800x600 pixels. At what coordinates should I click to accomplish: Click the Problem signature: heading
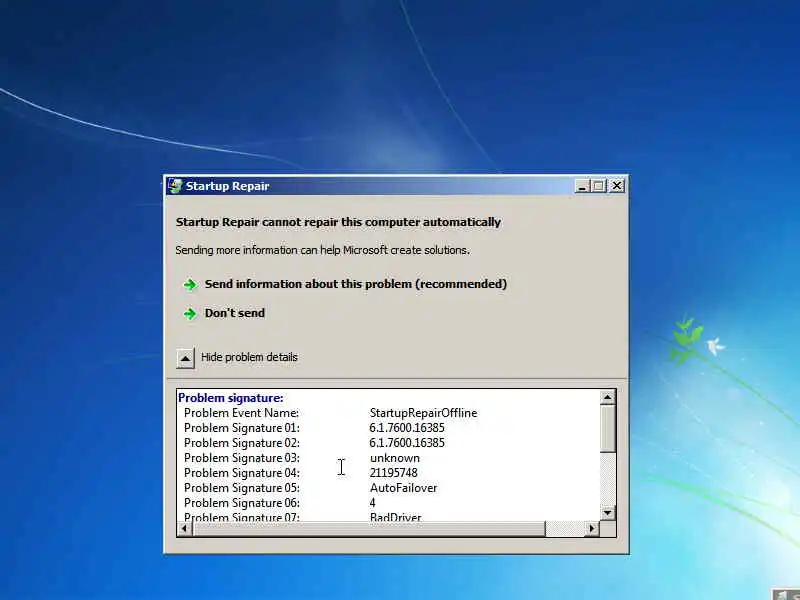click(231, 398)
